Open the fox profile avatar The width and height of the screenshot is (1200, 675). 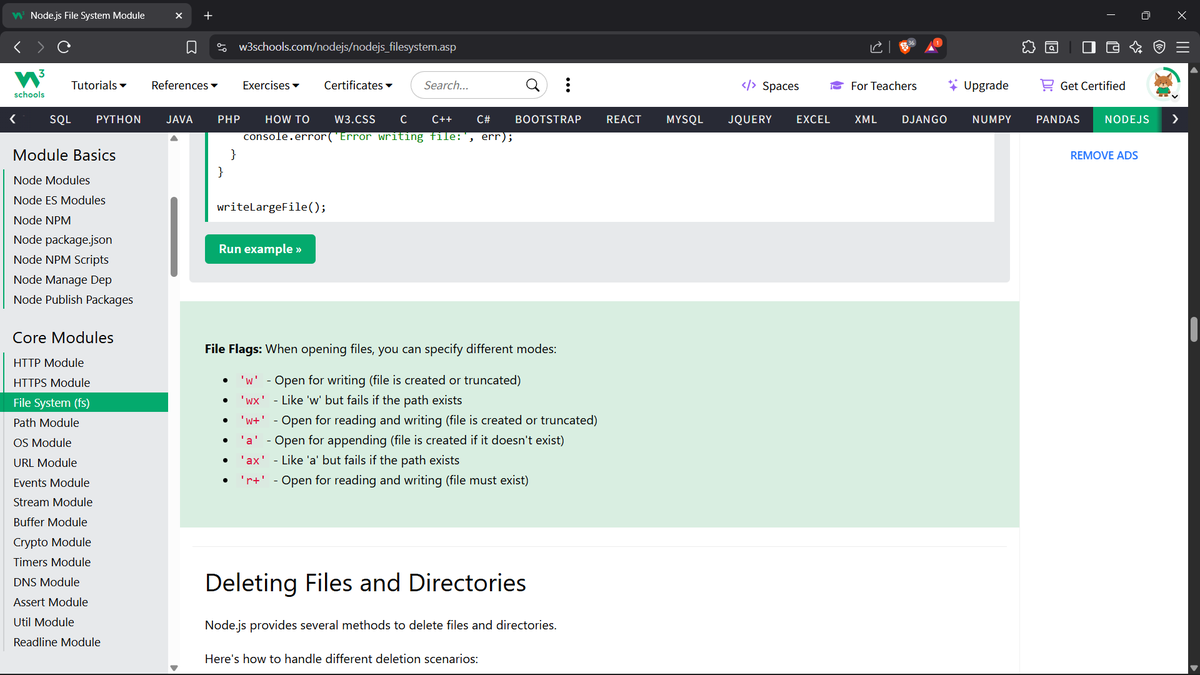[x=1164, y=85]
